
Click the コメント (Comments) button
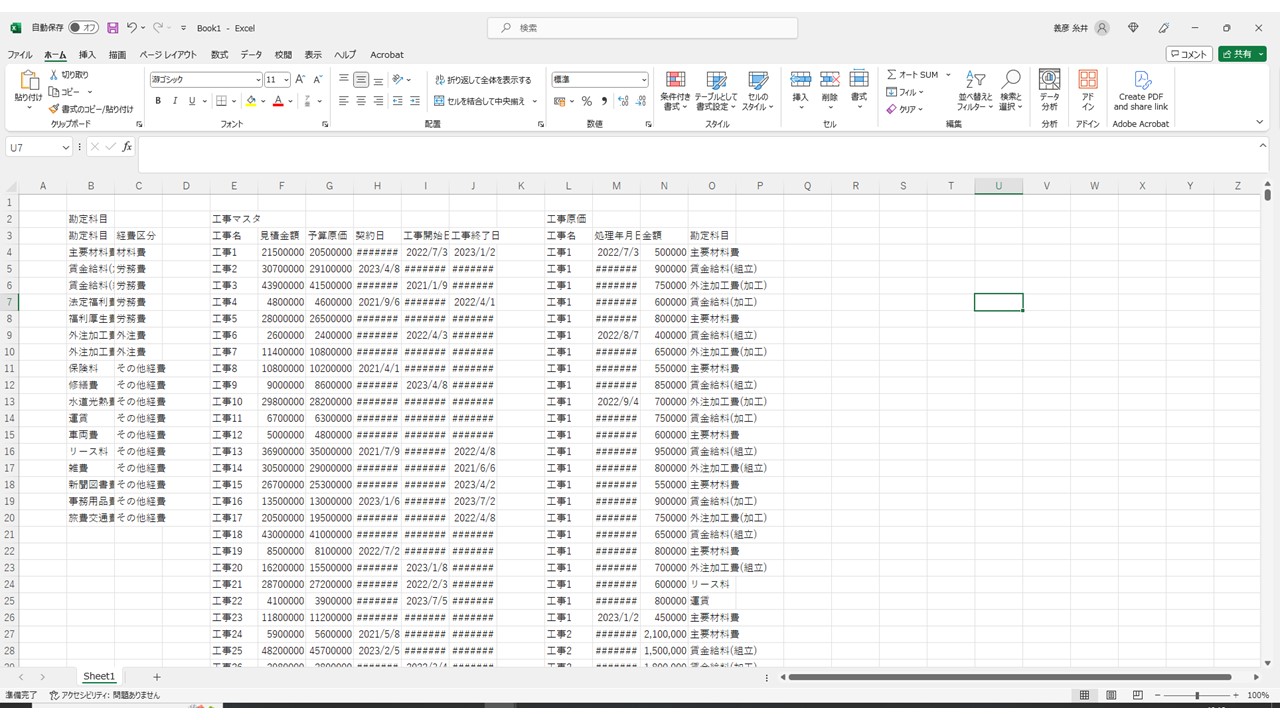[x=1189, y=54]
